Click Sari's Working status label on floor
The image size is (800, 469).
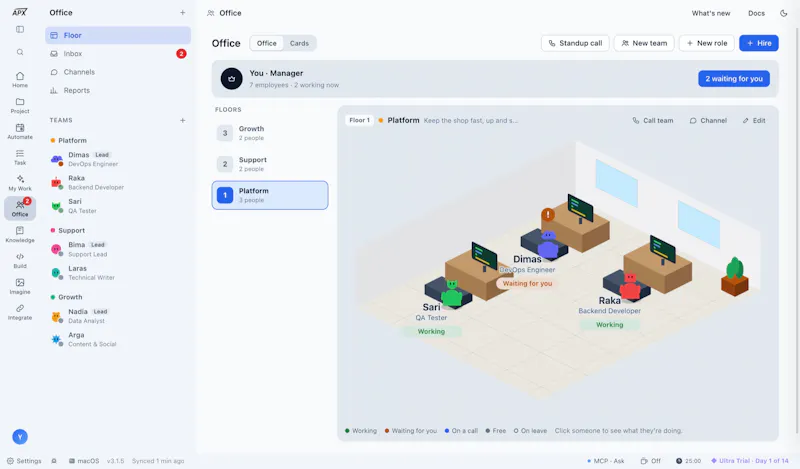pyautogui.click(x=431, y=331)
